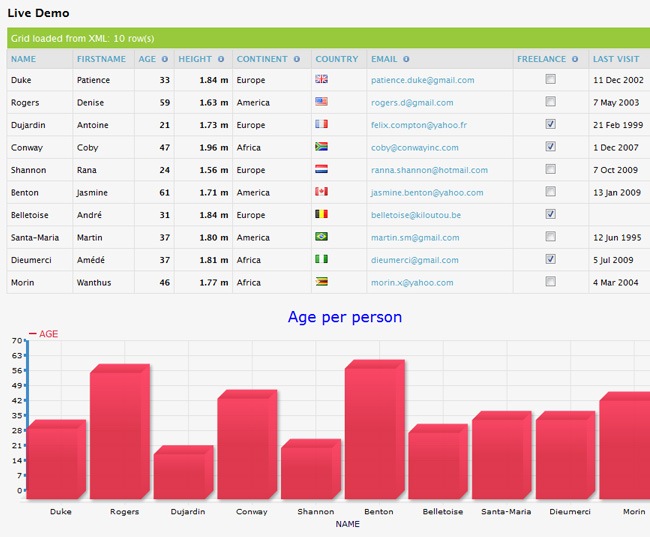Sort by the COUNTRY column header
Screen dimensions: 650x537
pos(336,59)
